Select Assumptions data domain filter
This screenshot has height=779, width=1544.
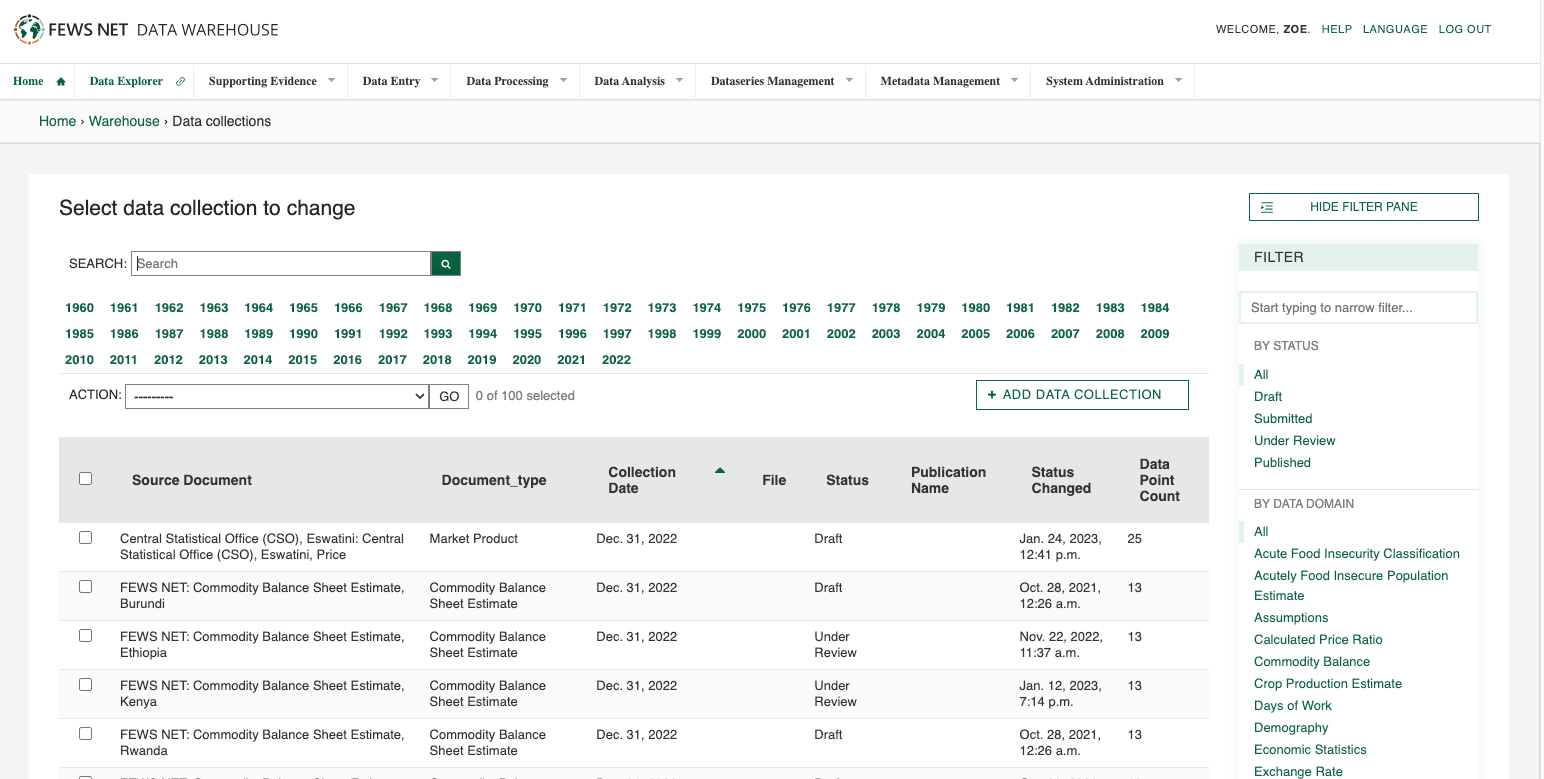(x=1291, y=618)
